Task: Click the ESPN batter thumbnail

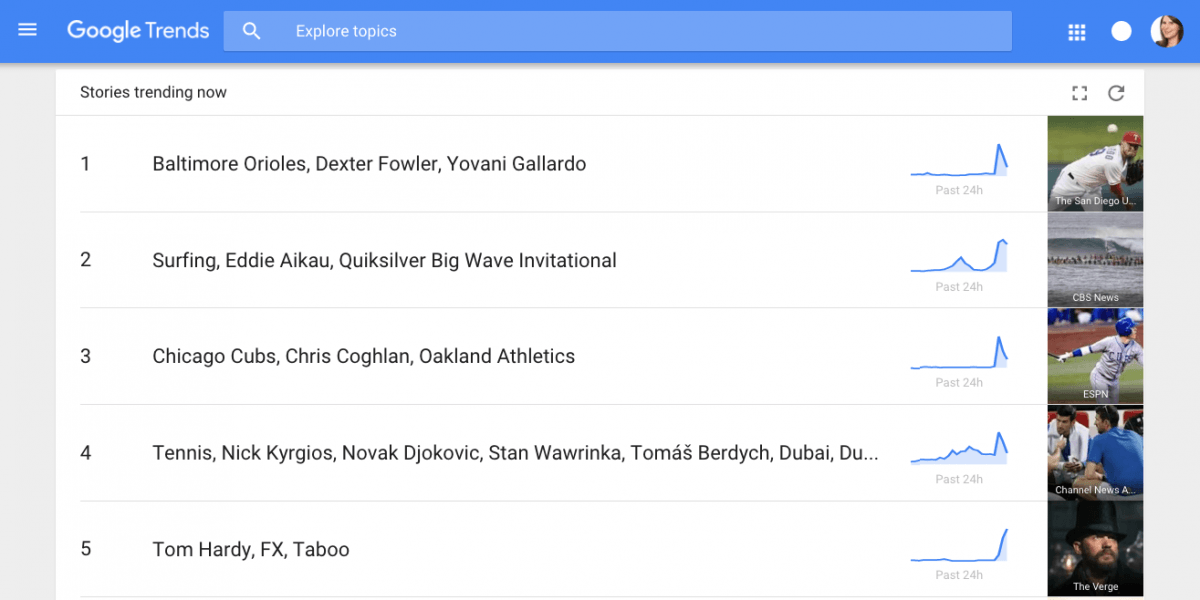Action: pyautogui.click(x=1095, y=355)
